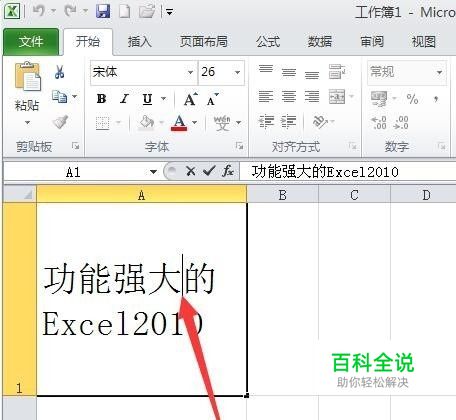Toggle Align Text Right

tap(312, 97)
